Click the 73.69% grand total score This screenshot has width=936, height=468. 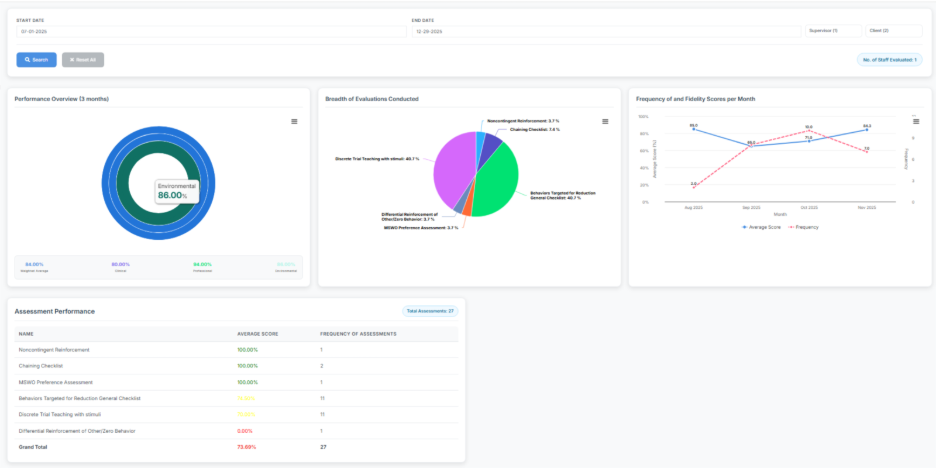point(247,447)
